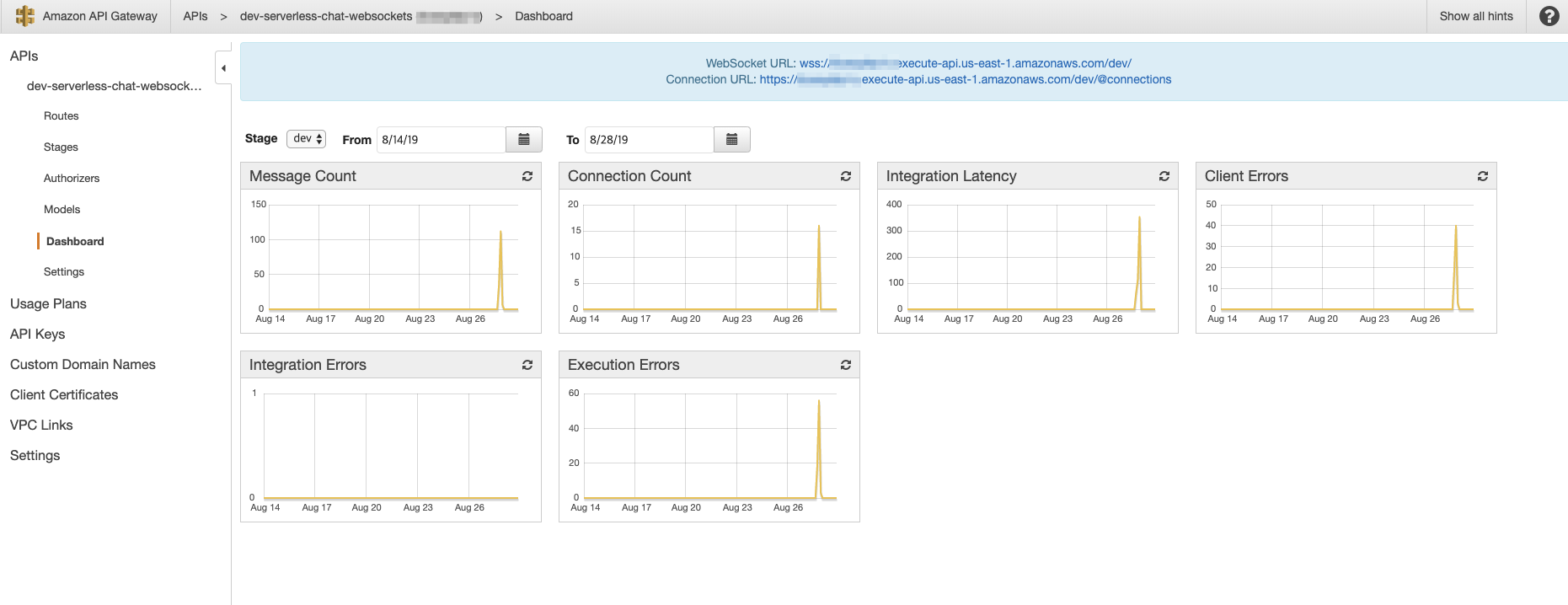This screenshot has height=605, width=1568.
Task: Go to Custom Domain Names
Action: point(83,364)
